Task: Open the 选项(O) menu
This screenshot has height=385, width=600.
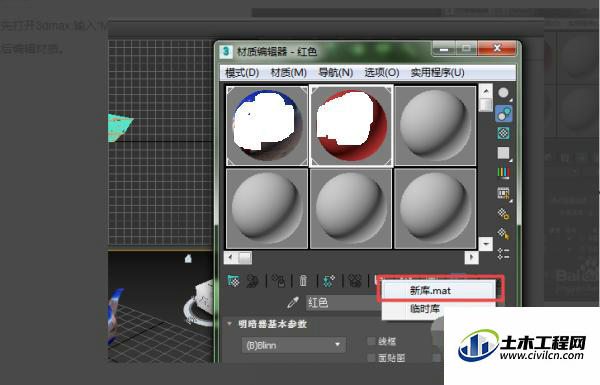Action: tap(382, 72)
